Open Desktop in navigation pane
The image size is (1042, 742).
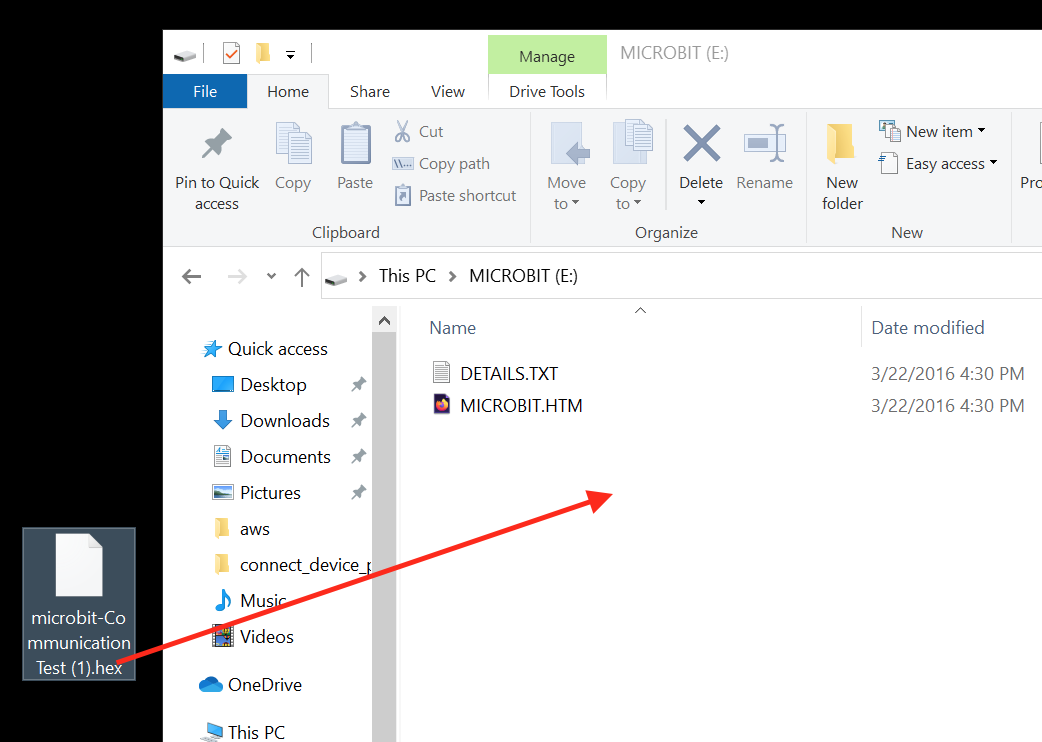pyautogui.click(x=273, y=385)
